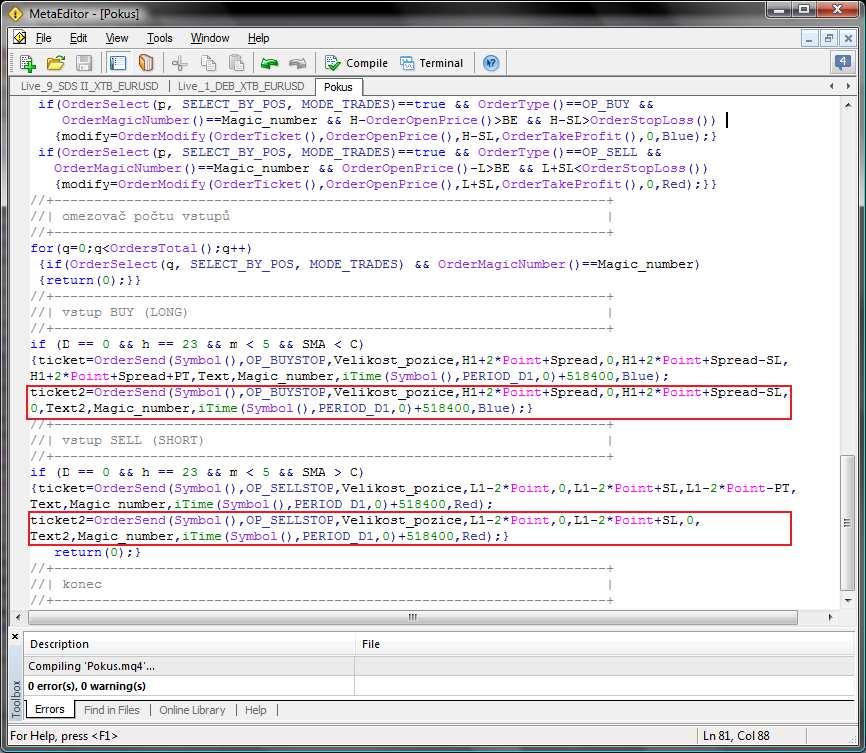Switch to Live_9_SDS II_XTB_EURUSD tab
The height and width of the screenshot is (753, 866).
tap(89, 86)
